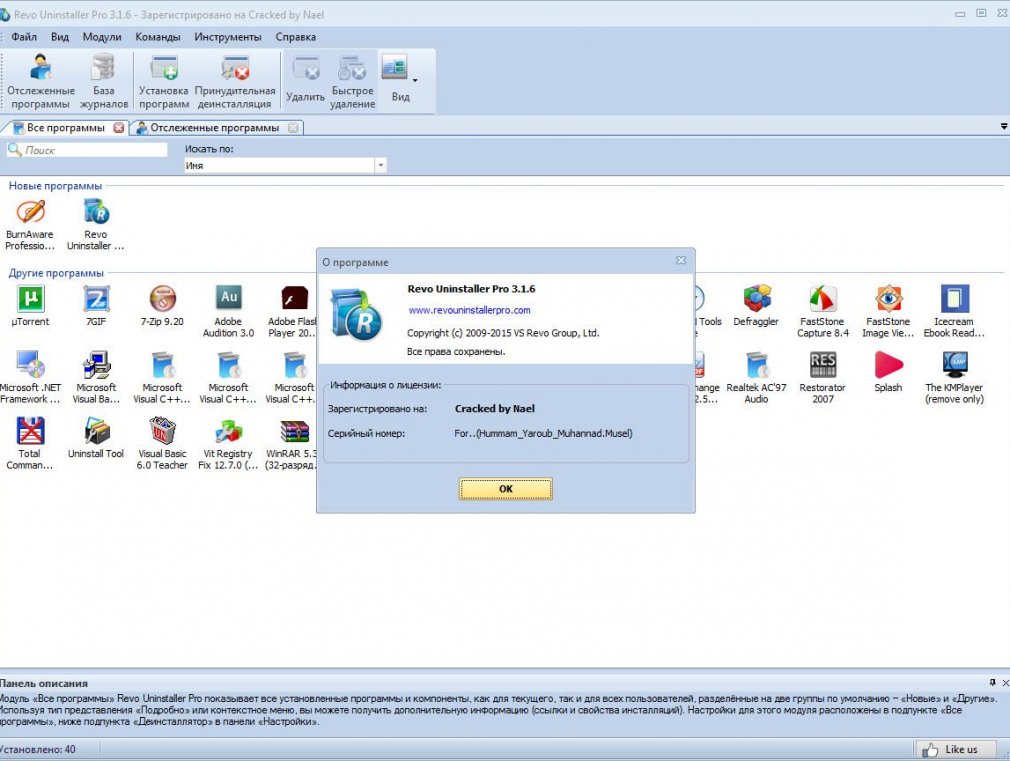Launch Принудительная деинсталляция tool

coord(234,81)
